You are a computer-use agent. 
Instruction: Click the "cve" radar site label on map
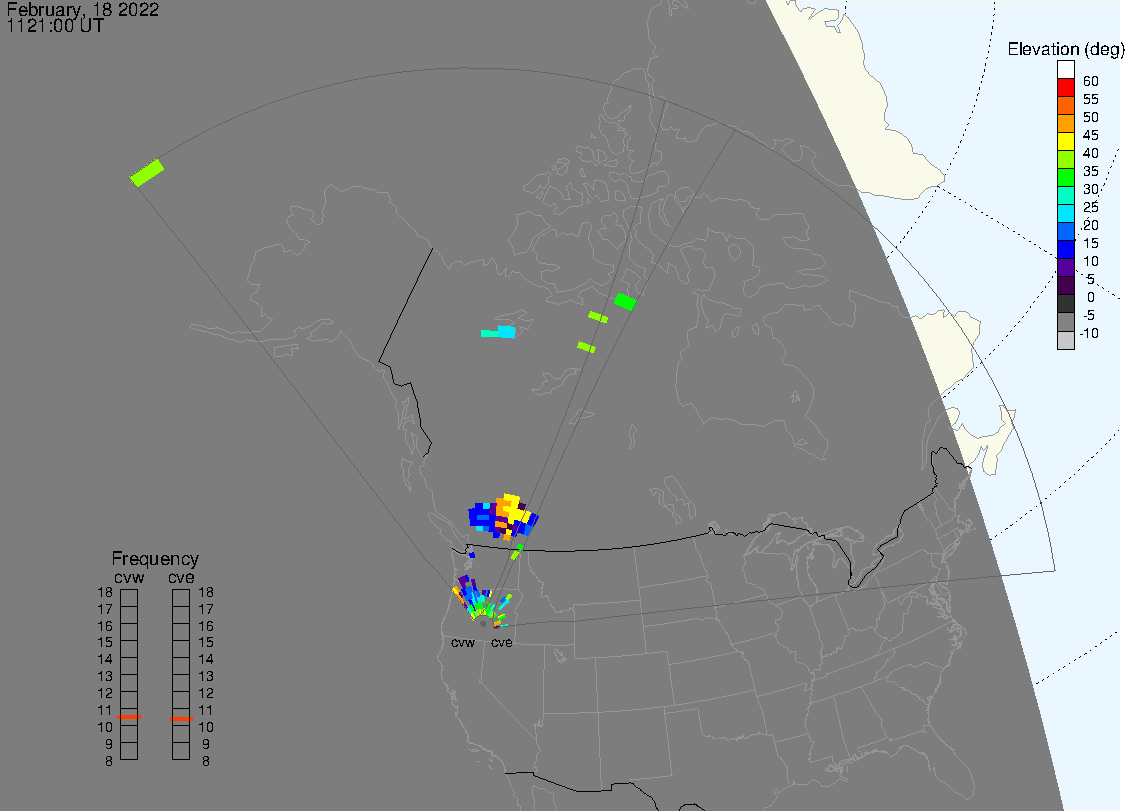[502, 642]
